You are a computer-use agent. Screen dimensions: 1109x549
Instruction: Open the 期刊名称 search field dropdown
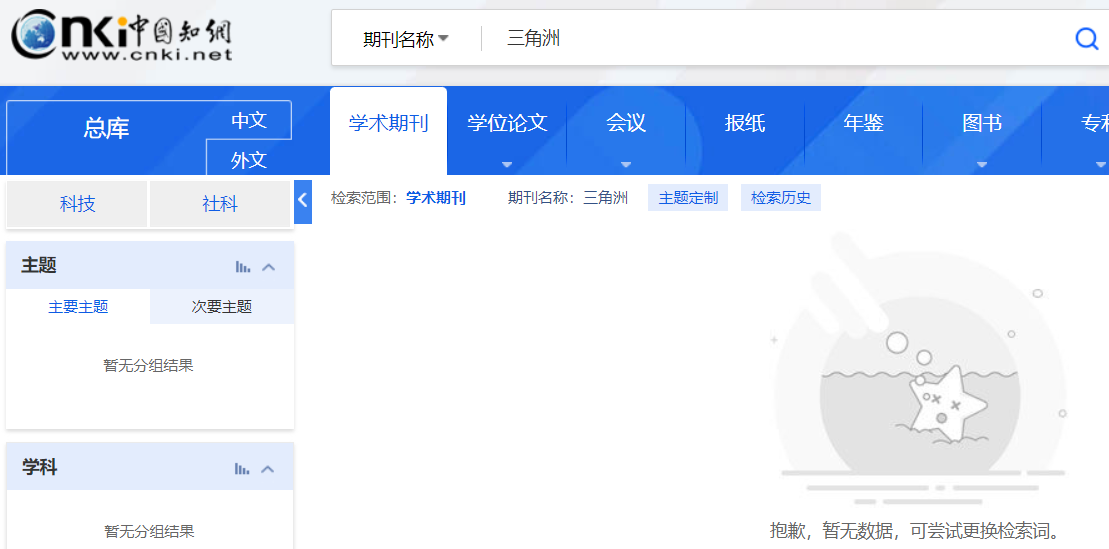[406, 39]
